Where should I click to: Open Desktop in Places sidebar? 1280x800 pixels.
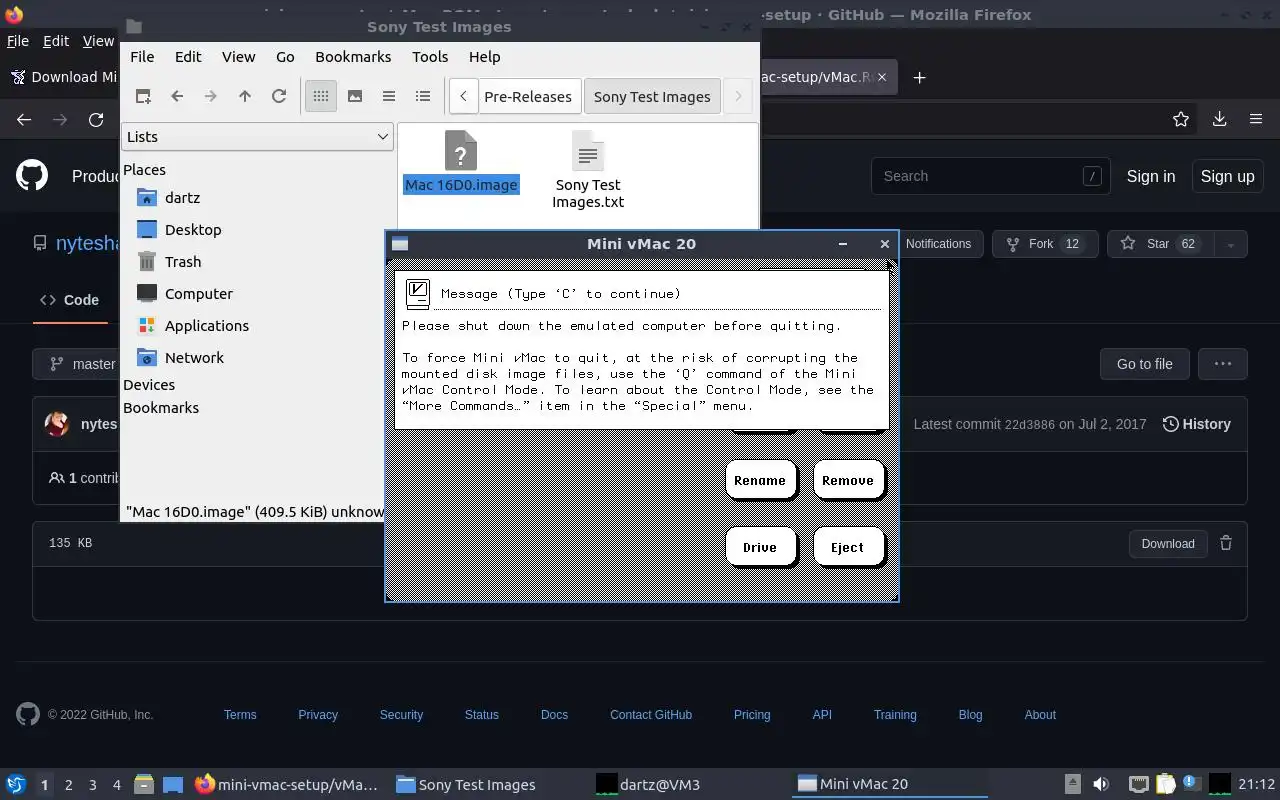193,230
